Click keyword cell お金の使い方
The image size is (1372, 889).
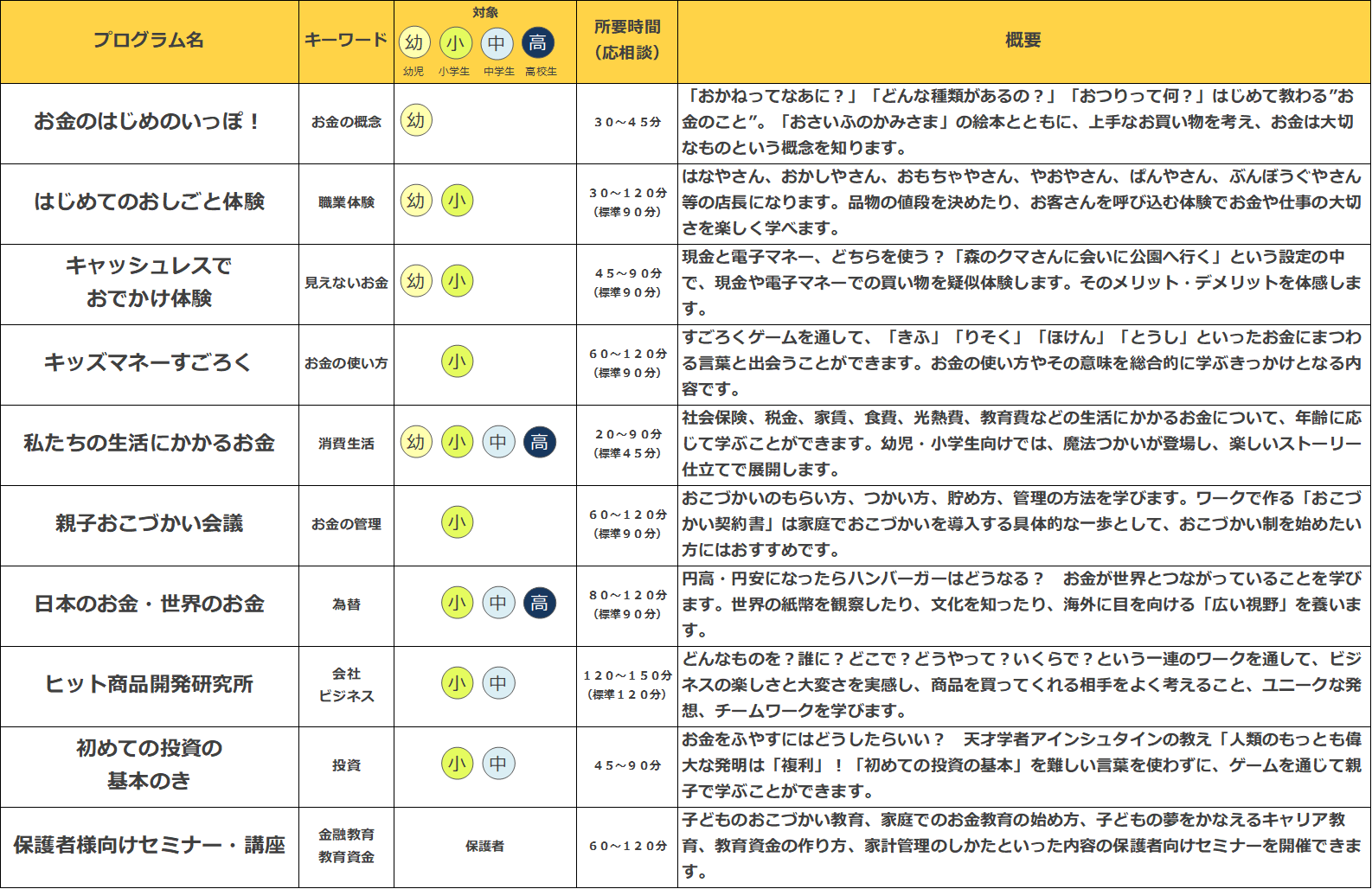(346, 364)
